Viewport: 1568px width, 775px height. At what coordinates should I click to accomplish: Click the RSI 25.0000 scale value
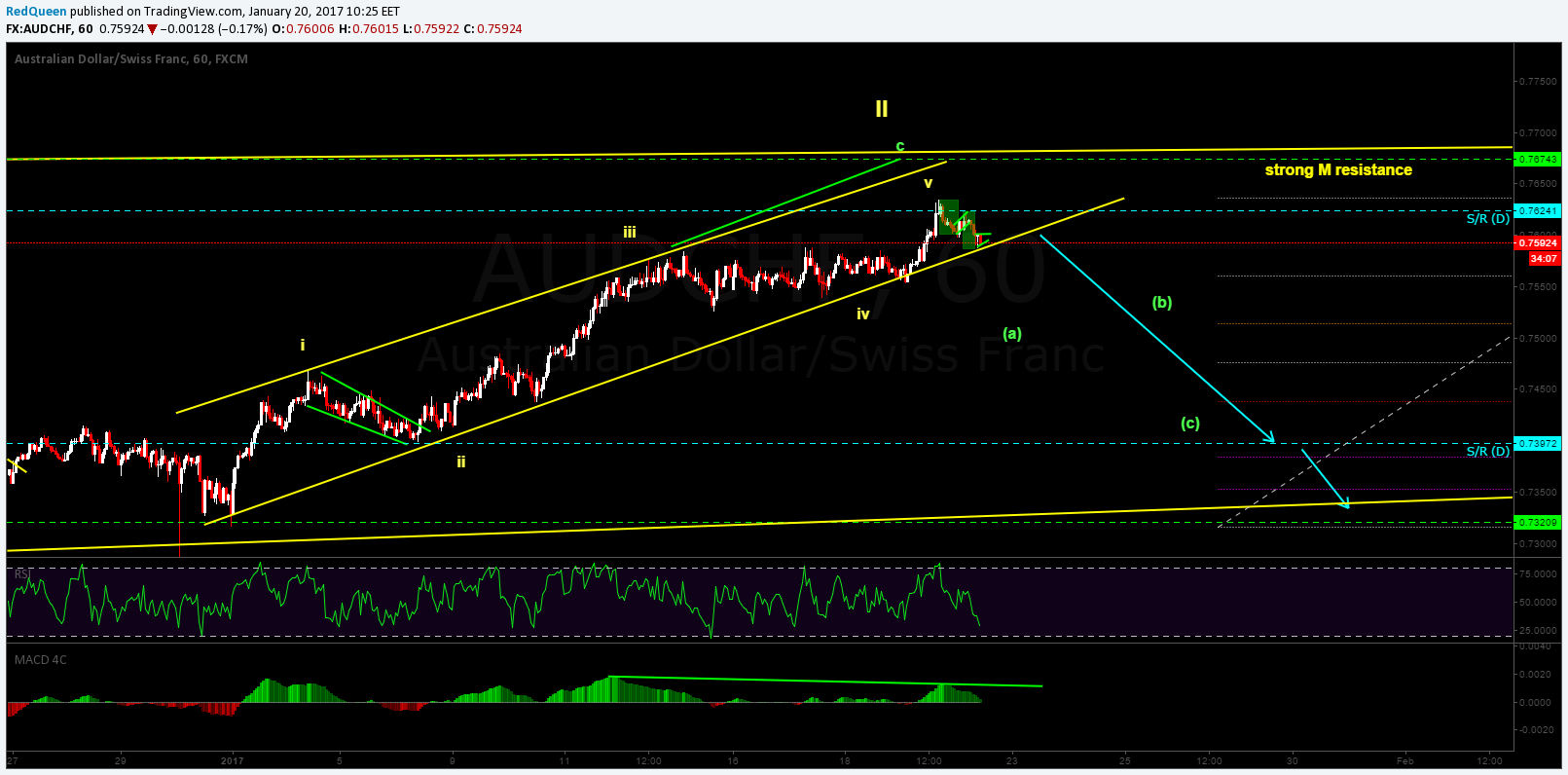(x=1539, y=630)
